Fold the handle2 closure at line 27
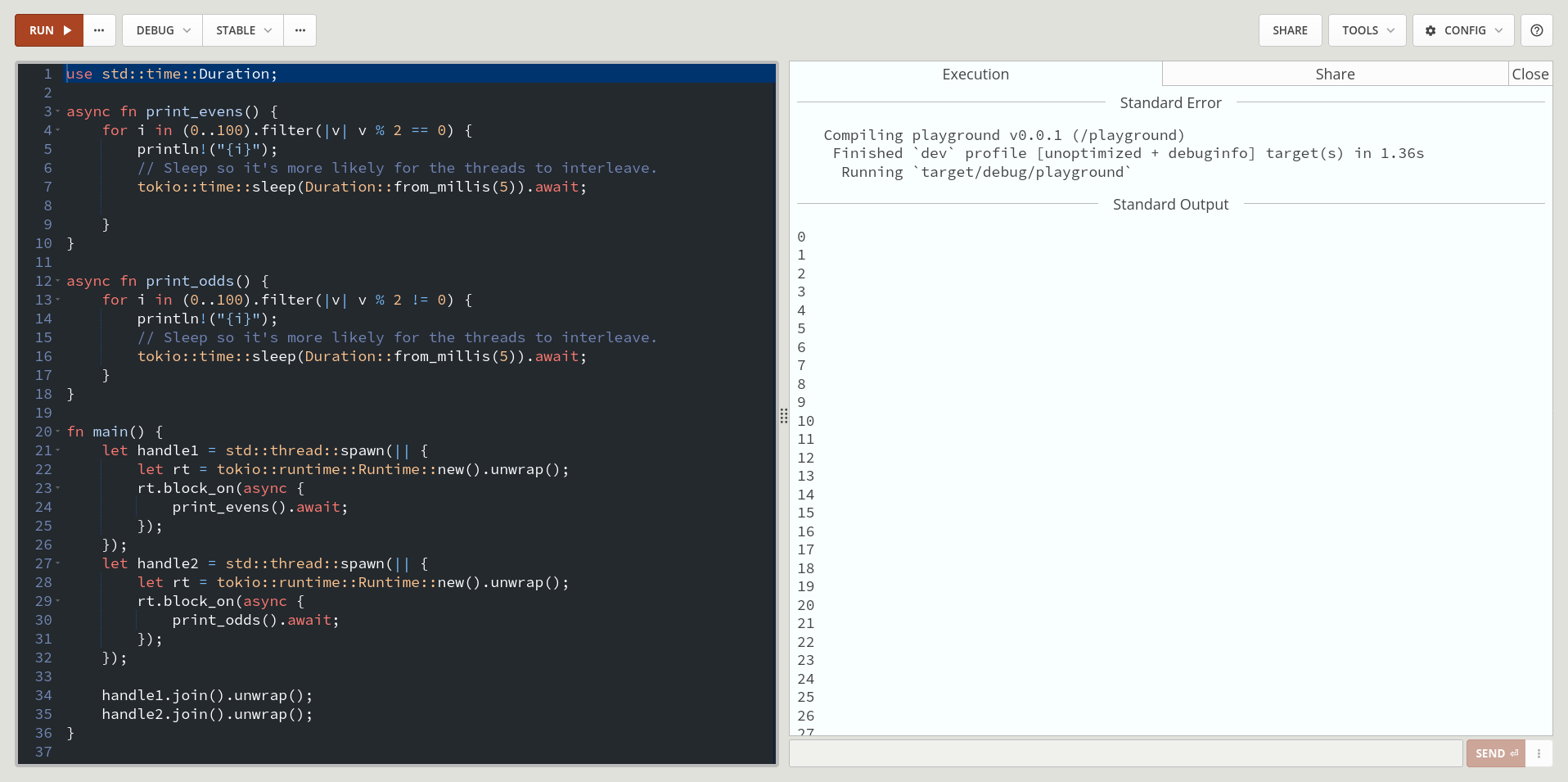Viewport: 1568px width, 782px height. [x=58, y=563]
